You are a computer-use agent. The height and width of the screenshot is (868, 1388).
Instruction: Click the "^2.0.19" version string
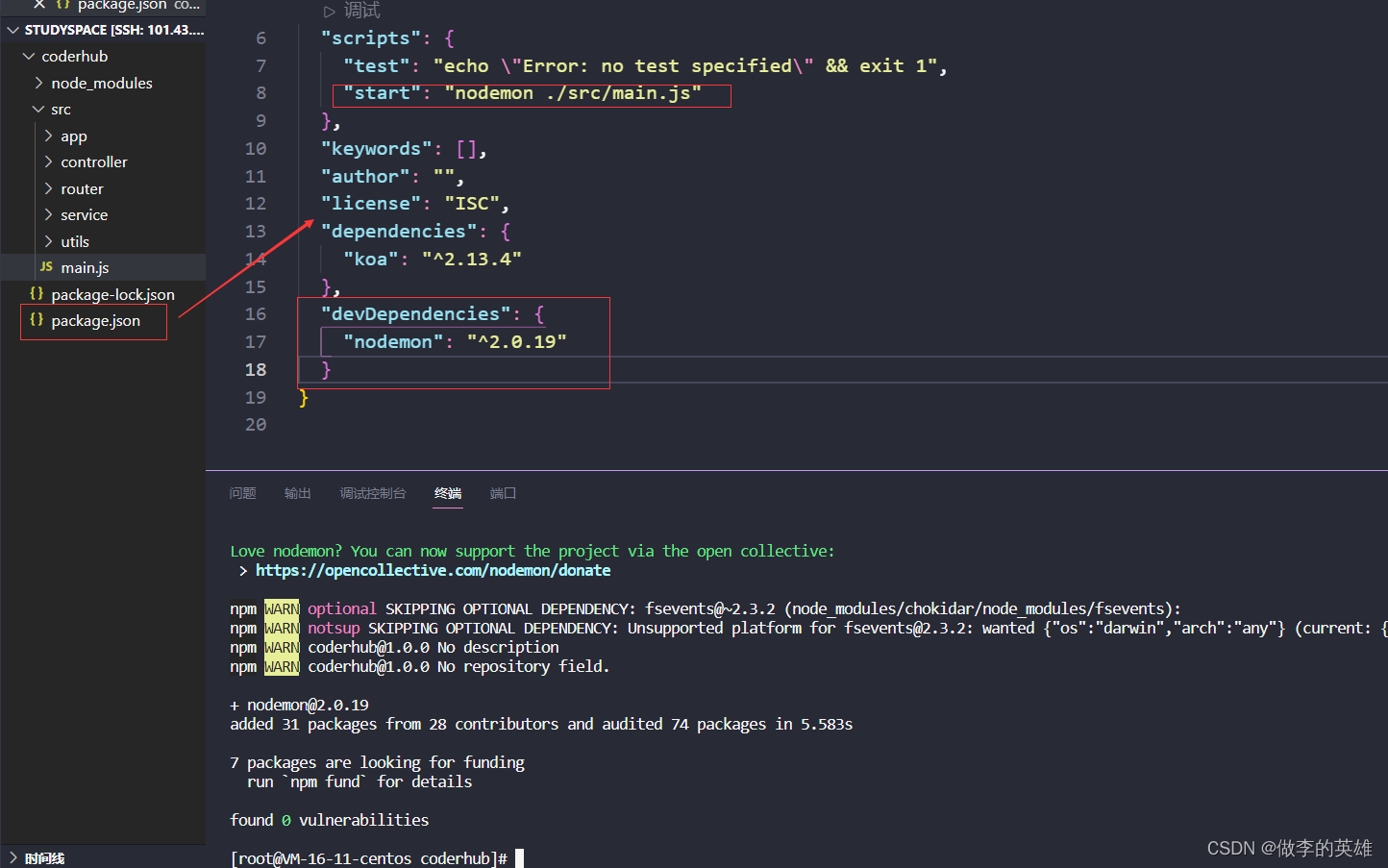pos(517,342)
